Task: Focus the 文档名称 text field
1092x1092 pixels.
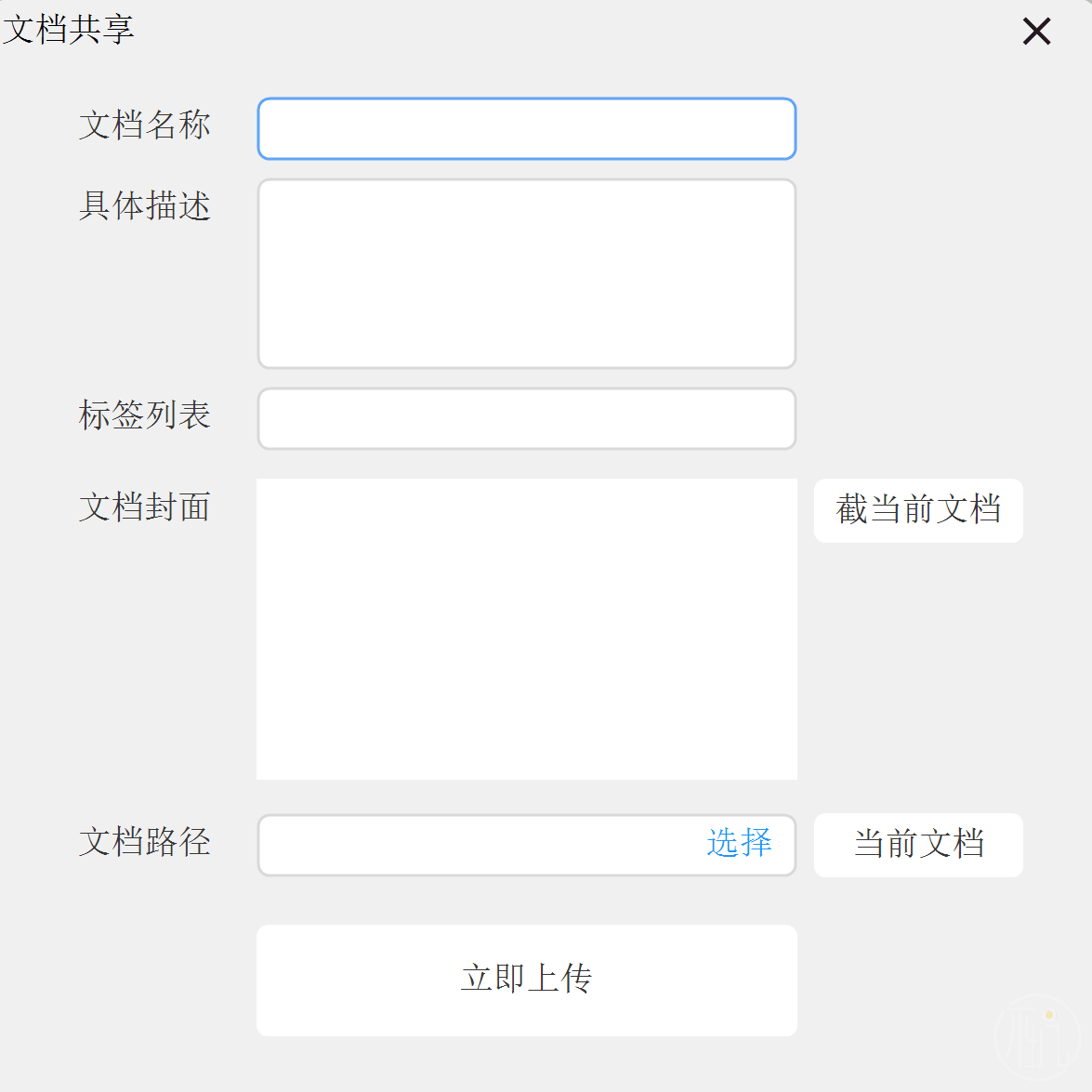Action: pyautogui.click(x=527, y=129)
